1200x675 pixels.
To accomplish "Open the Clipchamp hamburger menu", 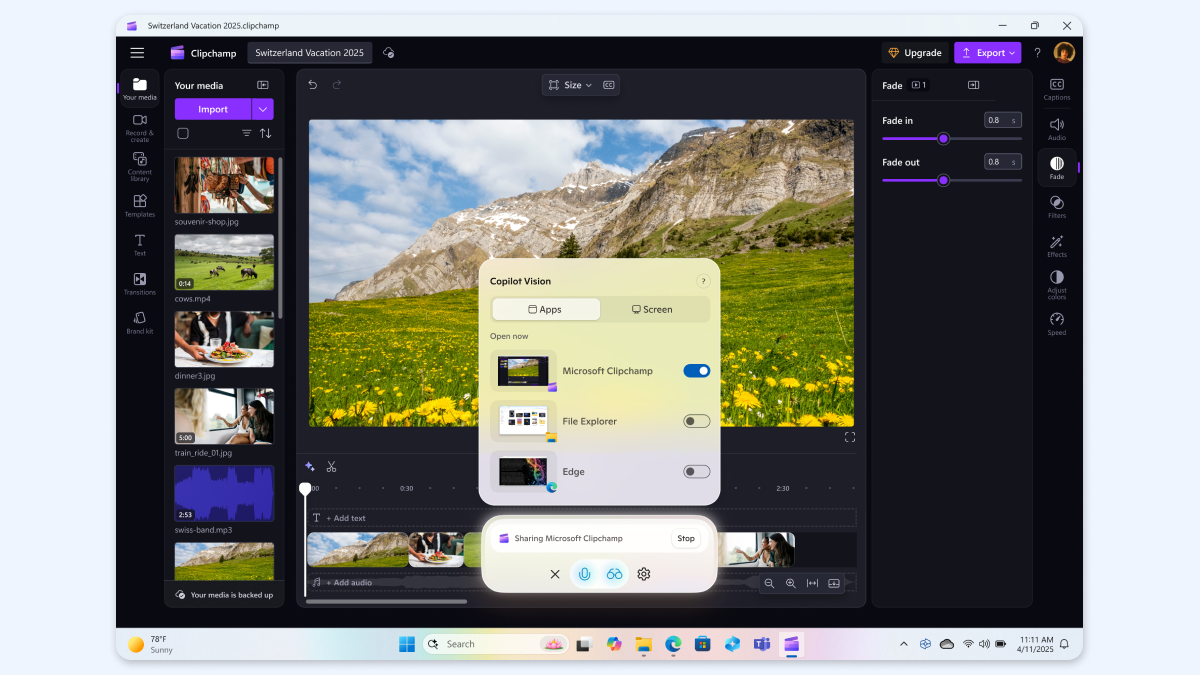I will (x=137, y=53).
